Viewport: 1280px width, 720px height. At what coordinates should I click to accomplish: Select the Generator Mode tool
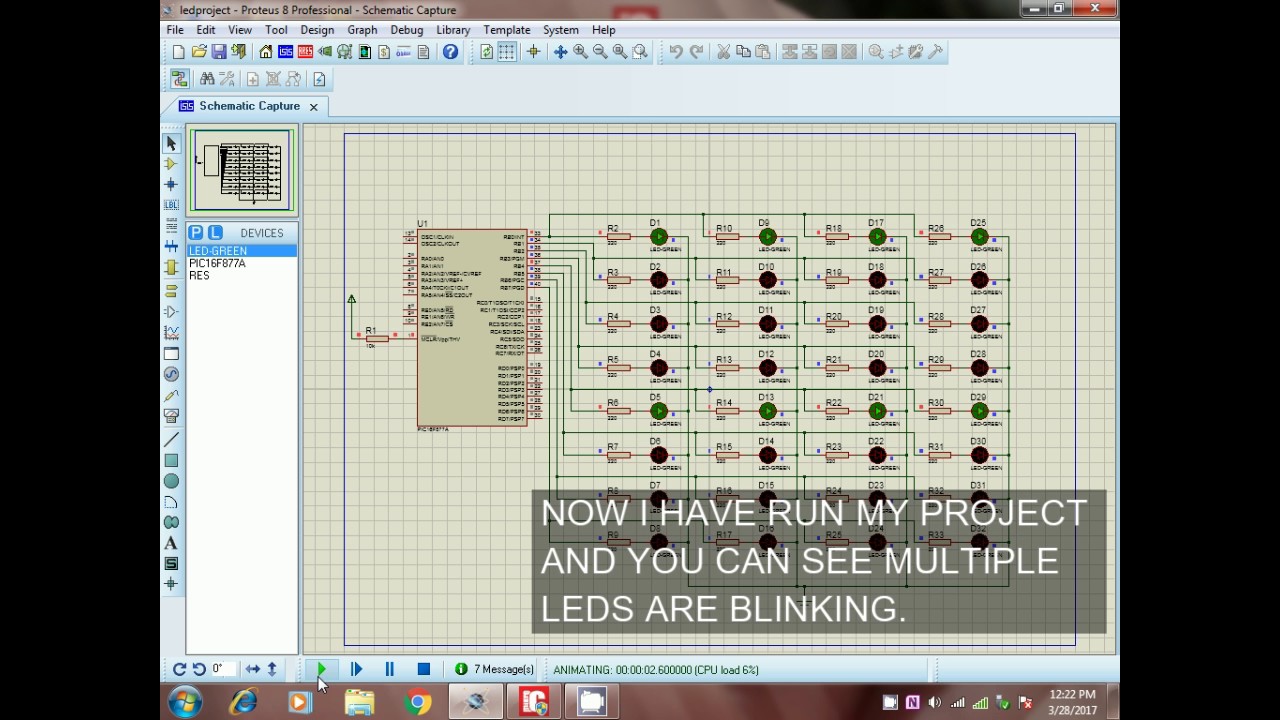(x=171, y=374)
